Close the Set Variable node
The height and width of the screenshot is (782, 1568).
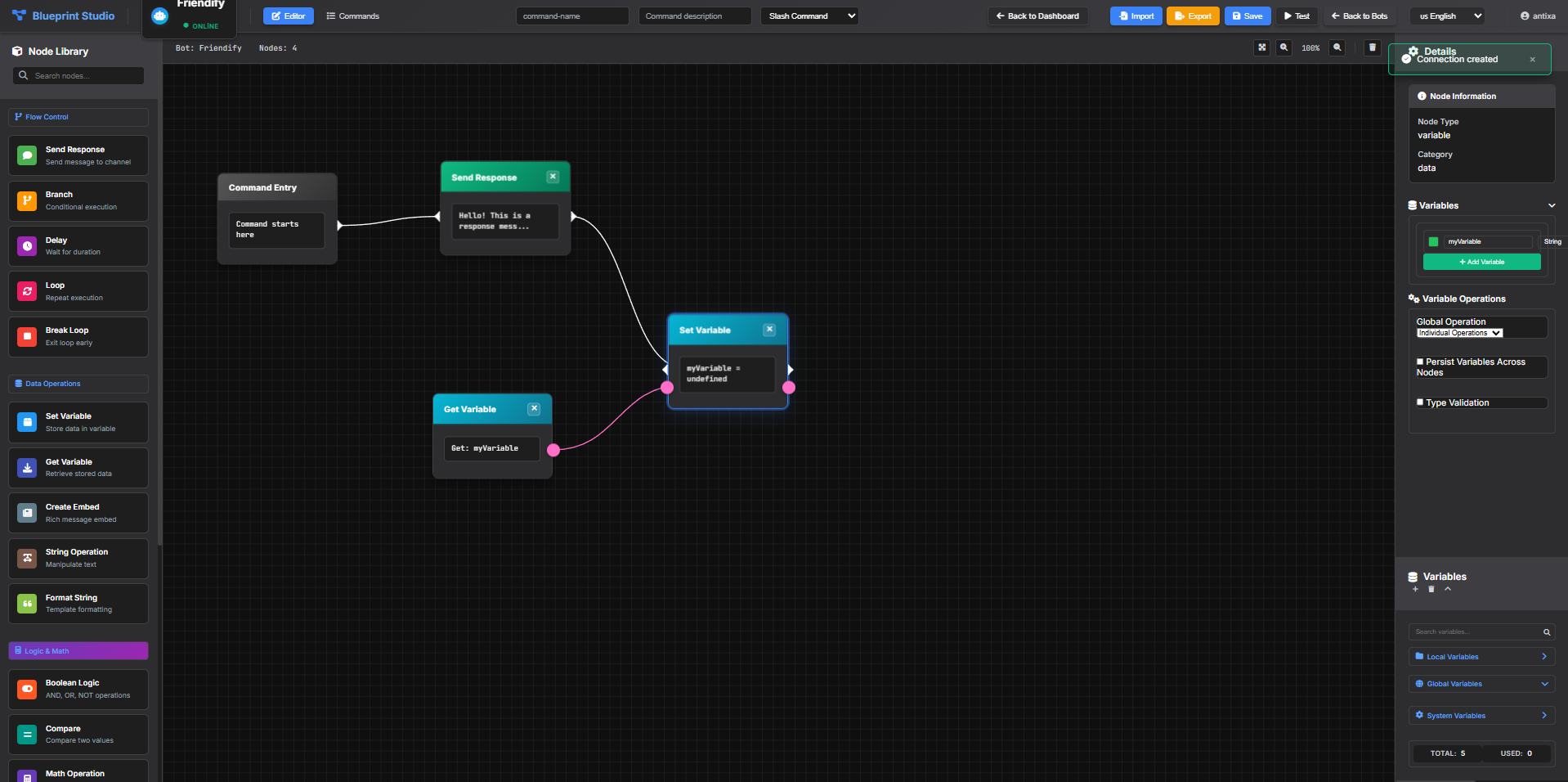click(769, 330)
